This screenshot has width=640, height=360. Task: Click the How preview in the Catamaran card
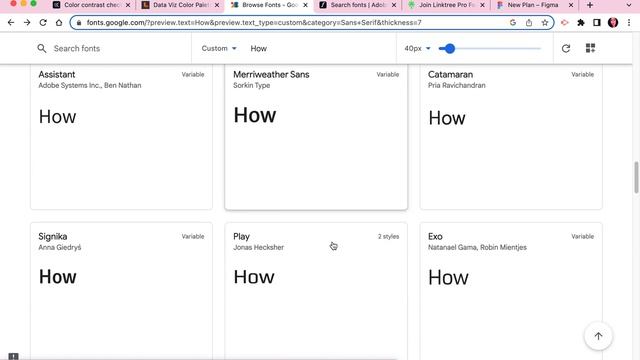point(447,118)
